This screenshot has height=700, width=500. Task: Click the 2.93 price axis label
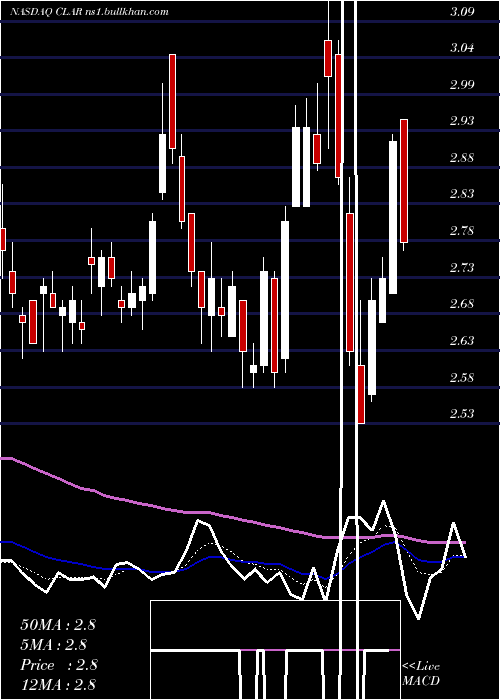click(462, 121)
